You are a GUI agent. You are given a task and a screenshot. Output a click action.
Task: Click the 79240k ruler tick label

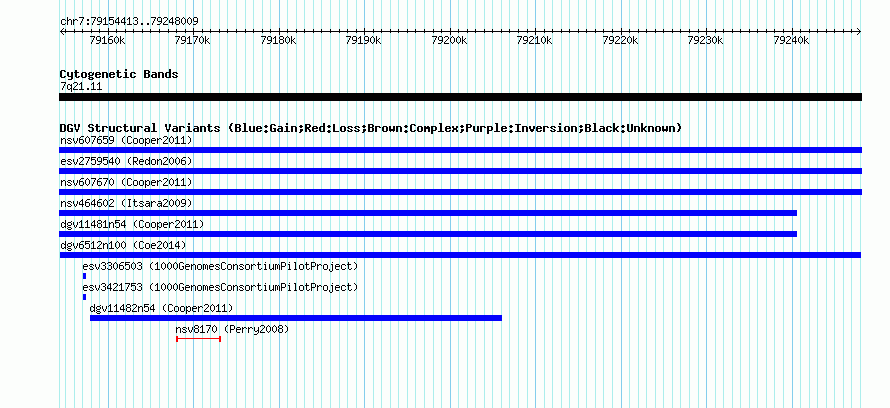point(791,40)
